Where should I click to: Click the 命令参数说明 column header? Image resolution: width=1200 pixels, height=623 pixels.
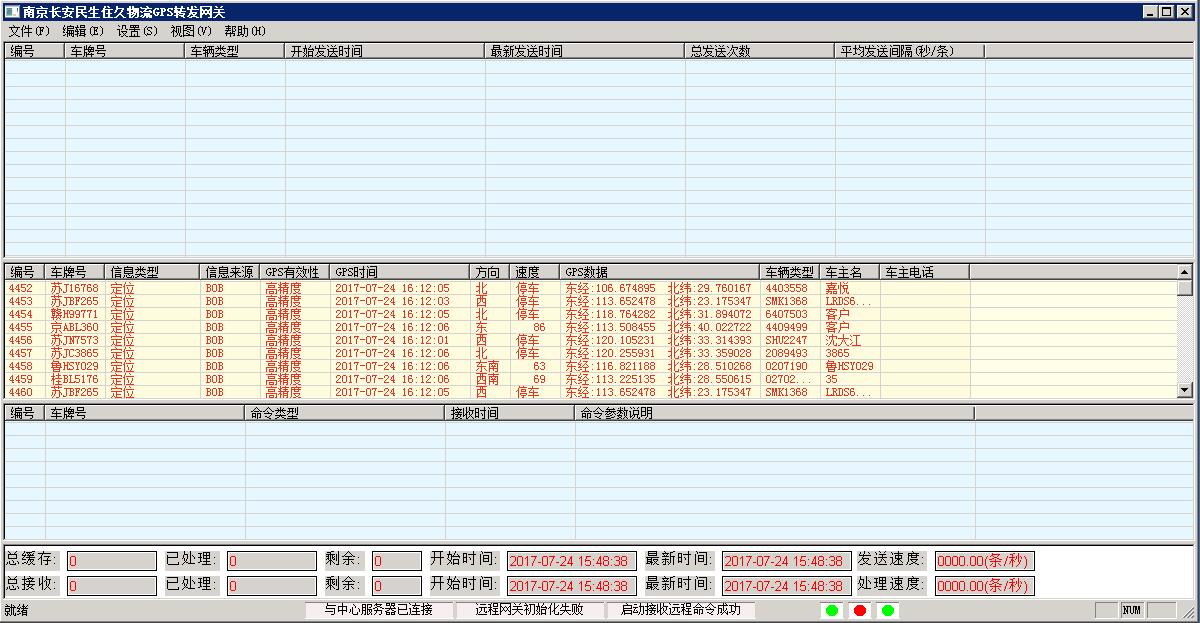tap(775, 413)
